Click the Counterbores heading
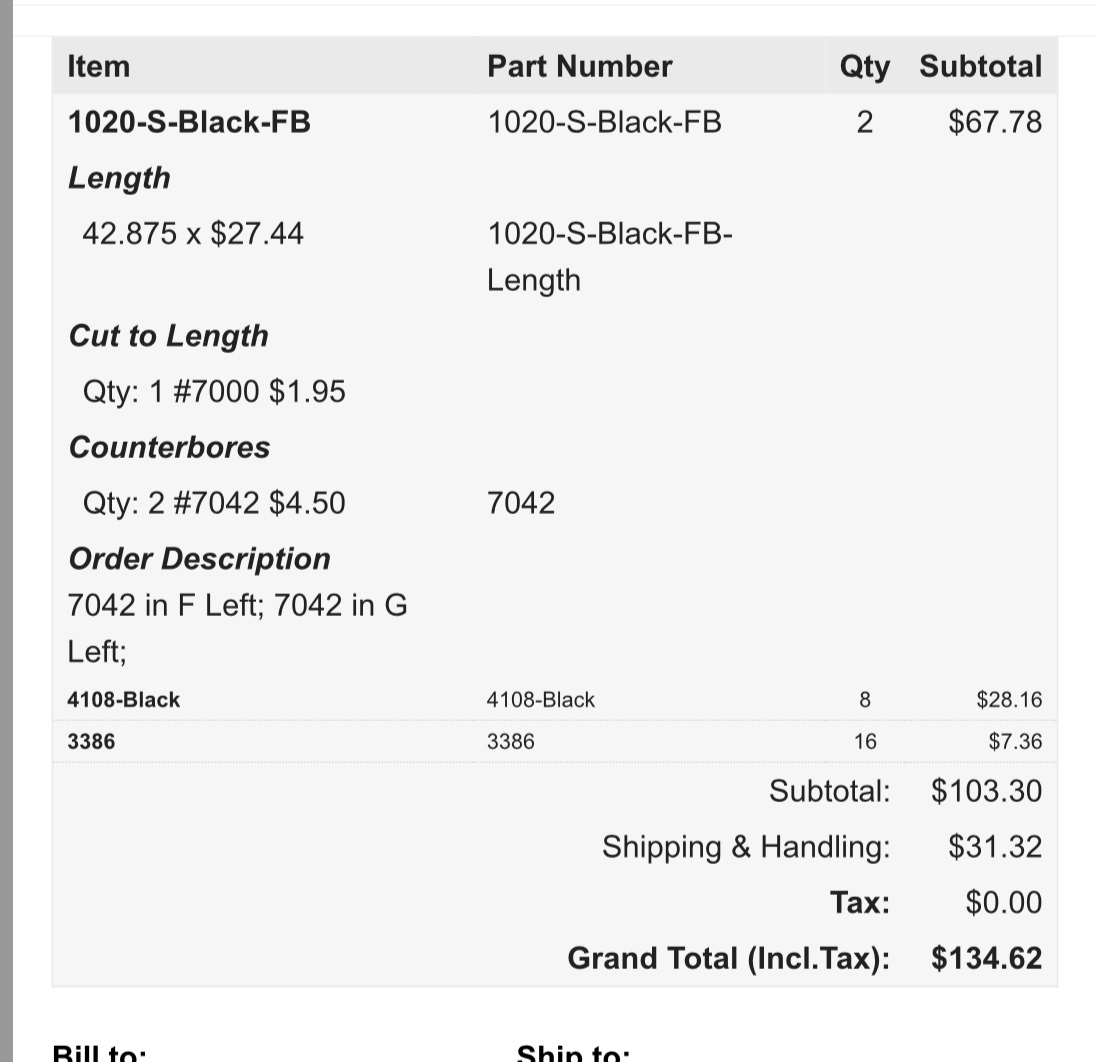The height and width of the screenshot is (1062, 1097). 169,448
